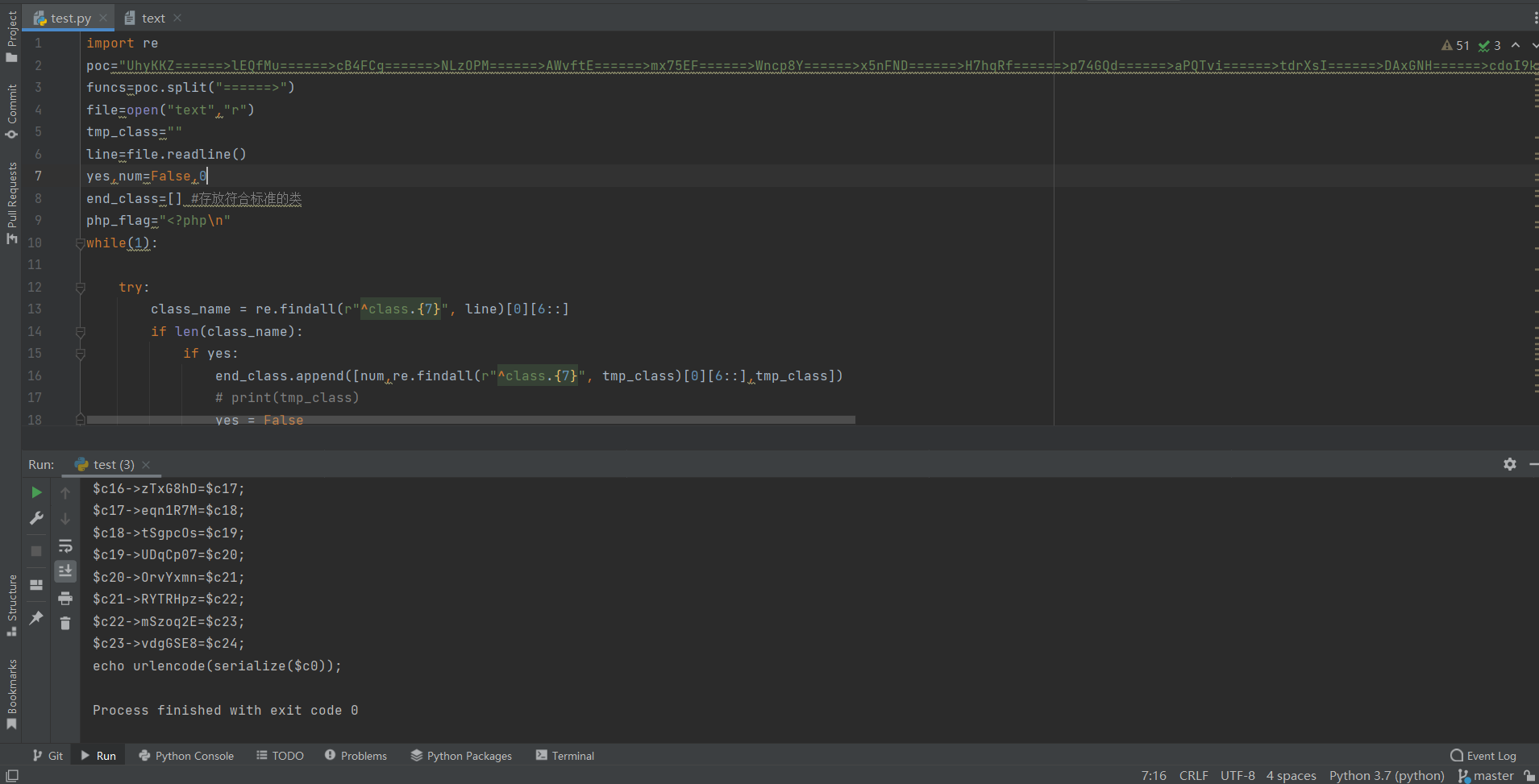The height and width of the screenshot is (784, 1539).
Task: Show the 51 warnings inspection widget
Action: tap(1455, 46)
